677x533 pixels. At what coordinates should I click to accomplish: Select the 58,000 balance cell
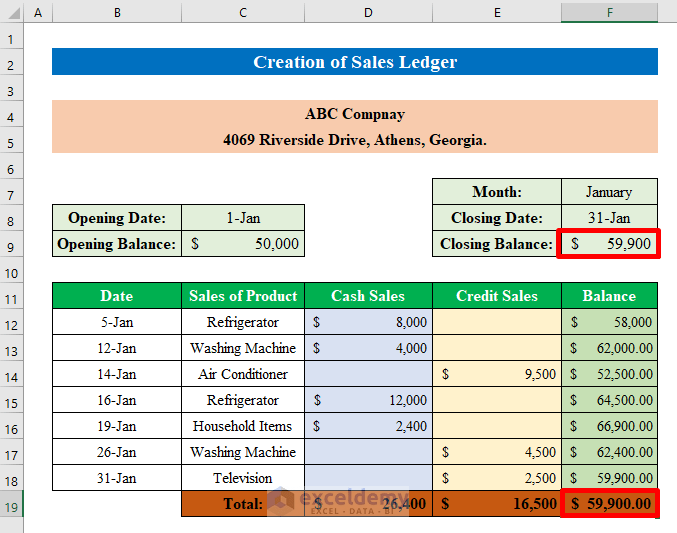(x=610, y=322)
